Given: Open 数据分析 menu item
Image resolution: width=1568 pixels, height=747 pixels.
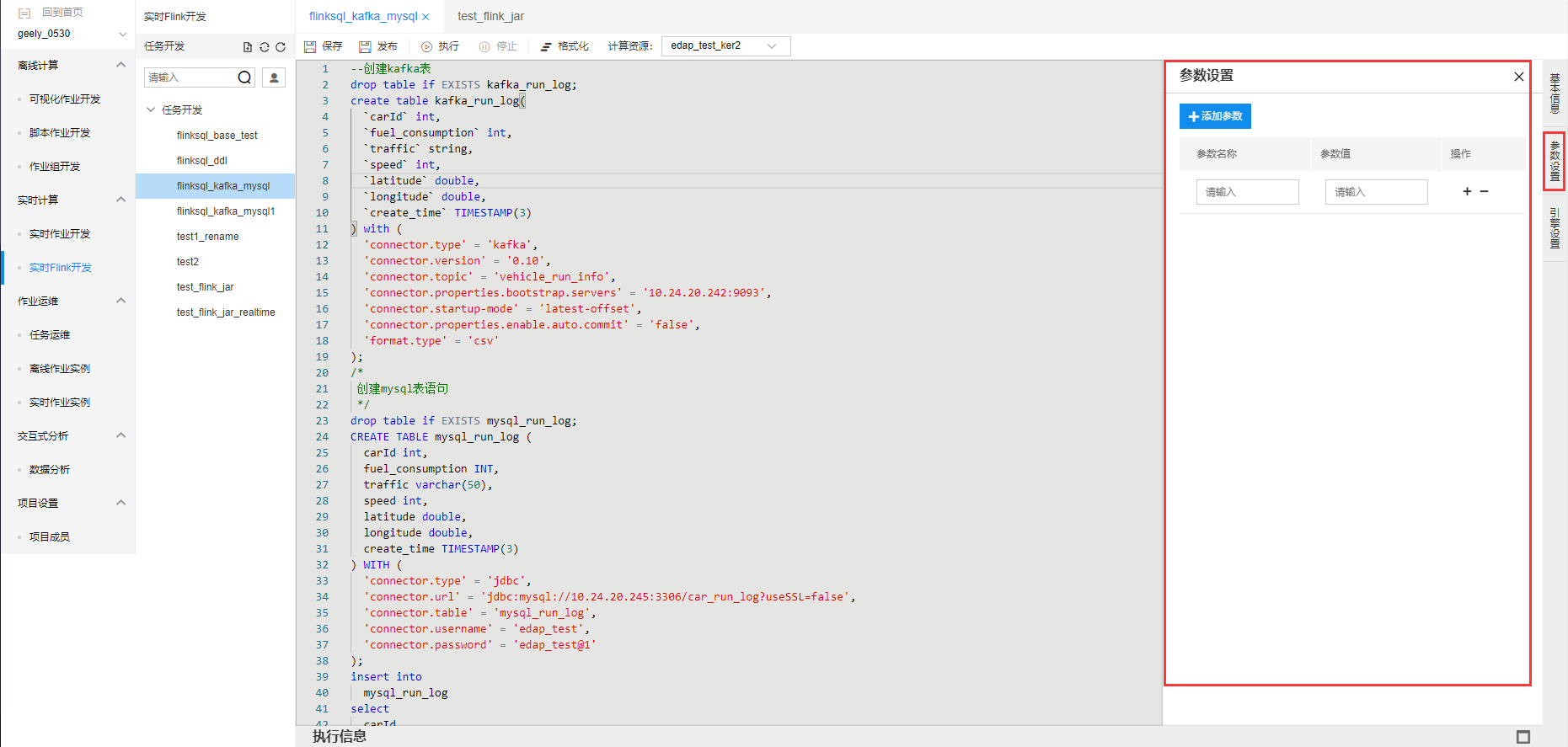Looking at the screenshot, I should point(50,470).
